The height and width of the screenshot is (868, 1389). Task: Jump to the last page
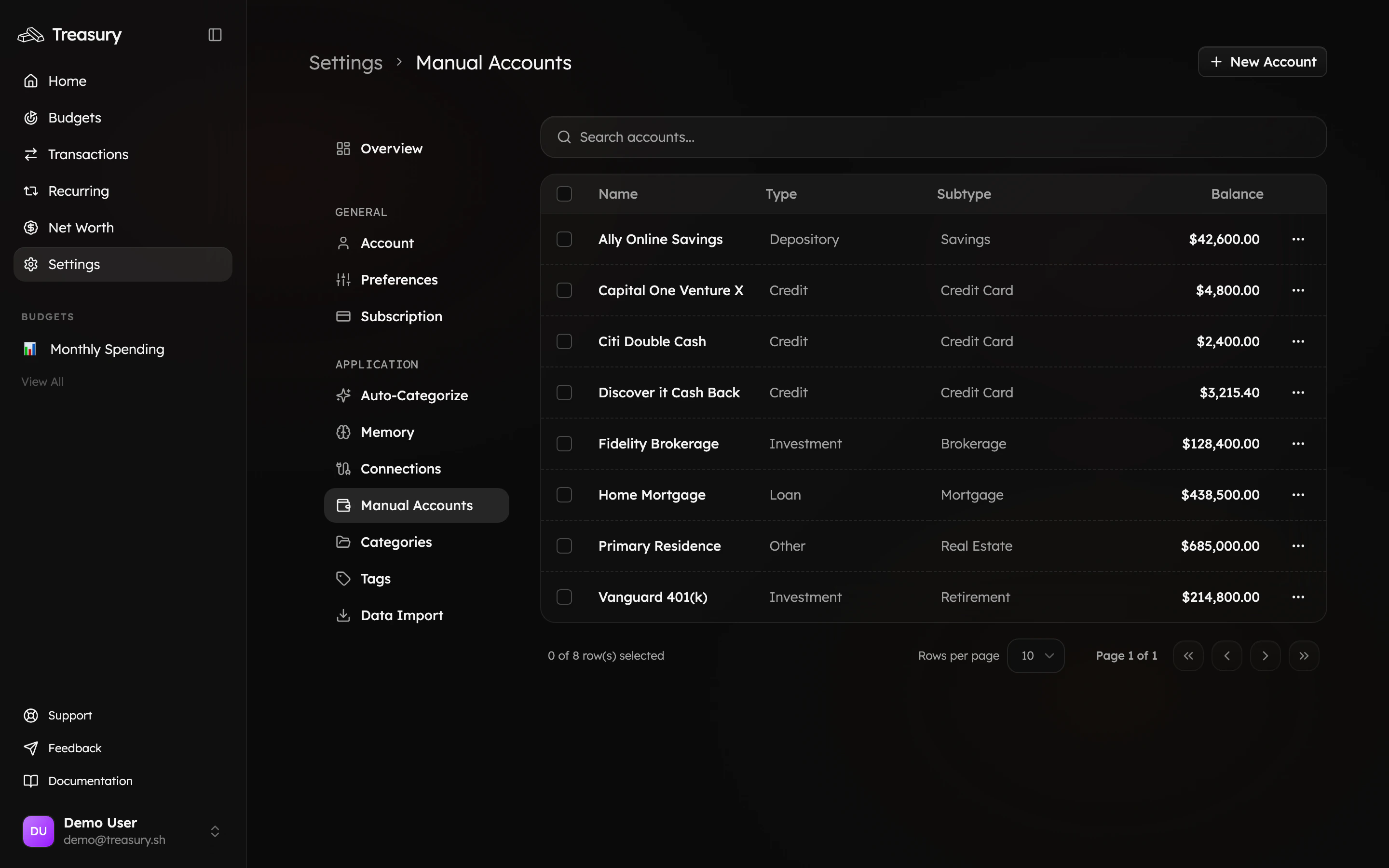(x=1304, y=656)
